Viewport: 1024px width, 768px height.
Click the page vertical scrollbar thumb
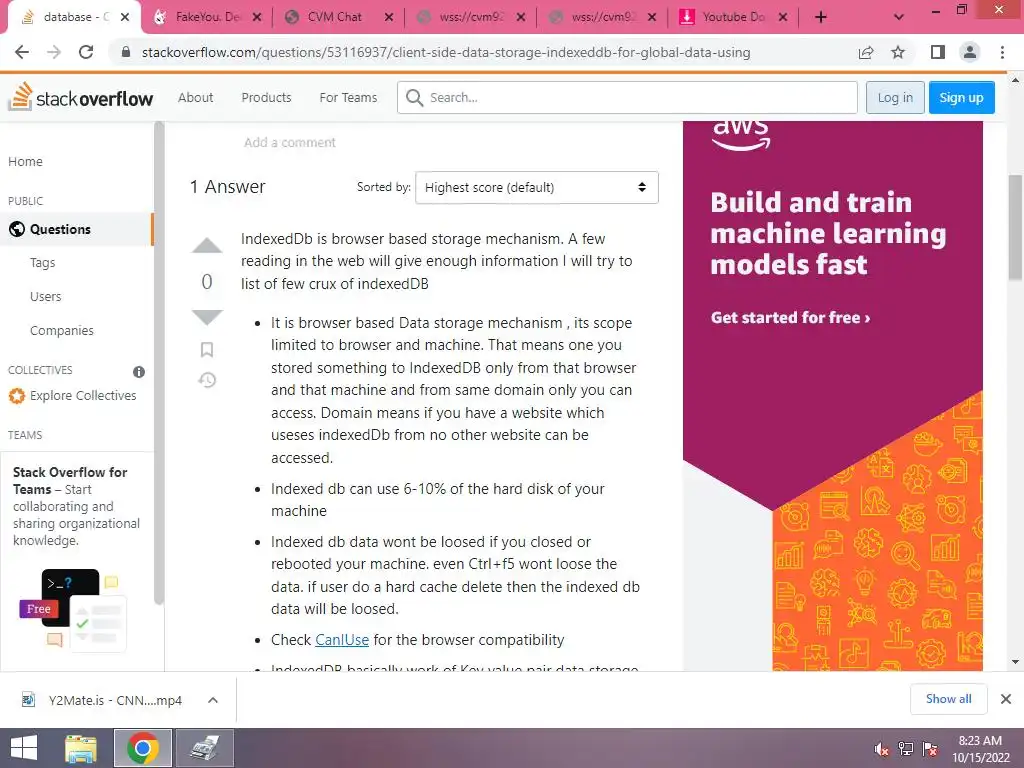[x=1016, y=227]
